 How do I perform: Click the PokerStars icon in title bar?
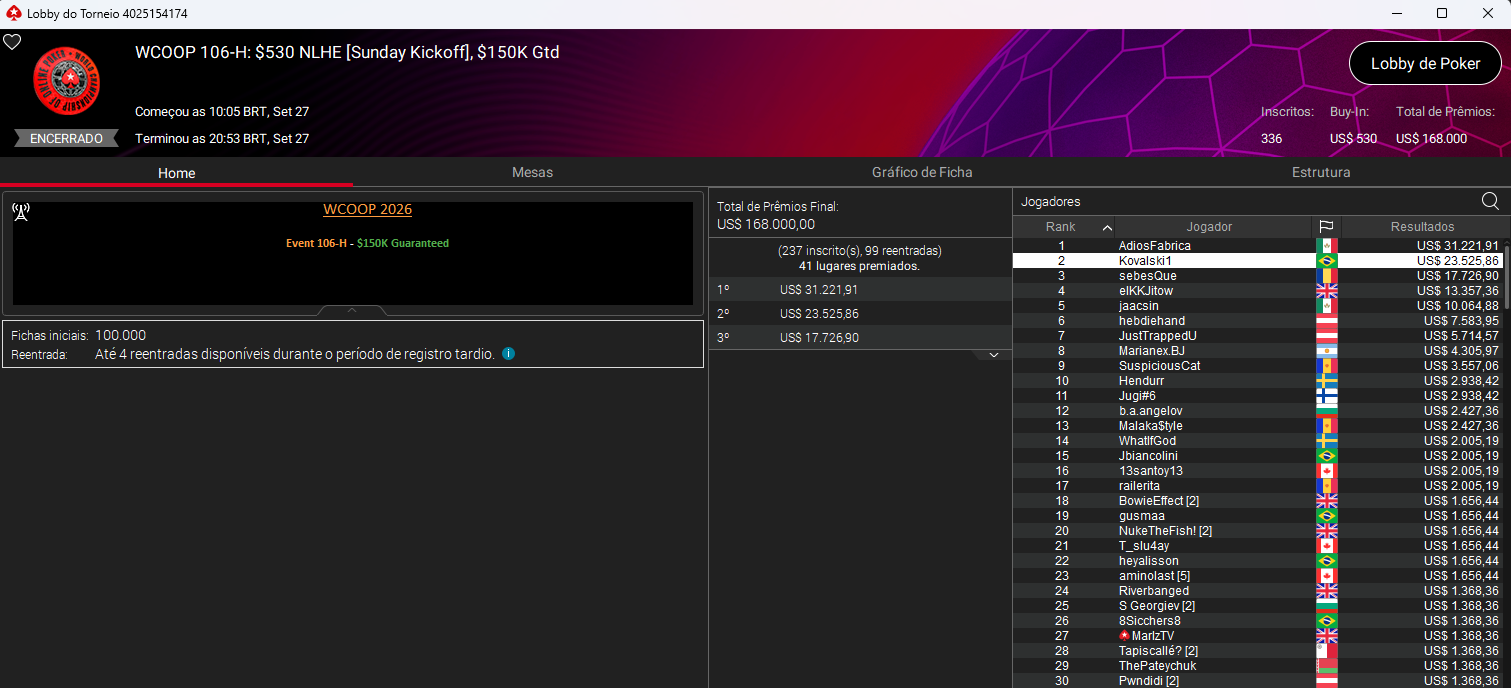tap(12, 13)
